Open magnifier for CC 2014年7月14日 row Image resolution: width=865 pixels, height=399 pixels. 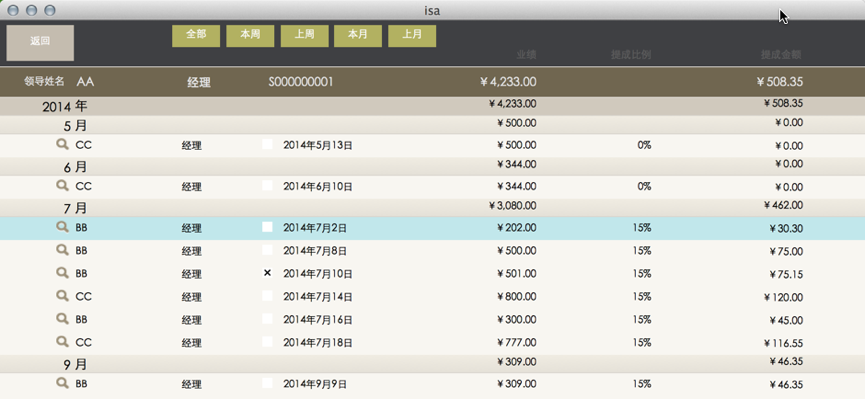point(62,296)
